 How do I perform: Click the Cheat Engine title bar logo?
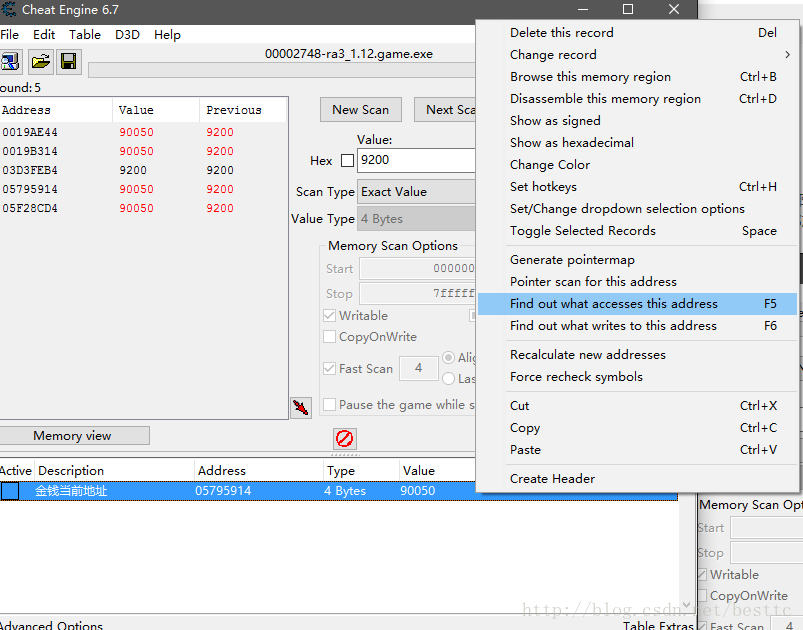point(8,10)
